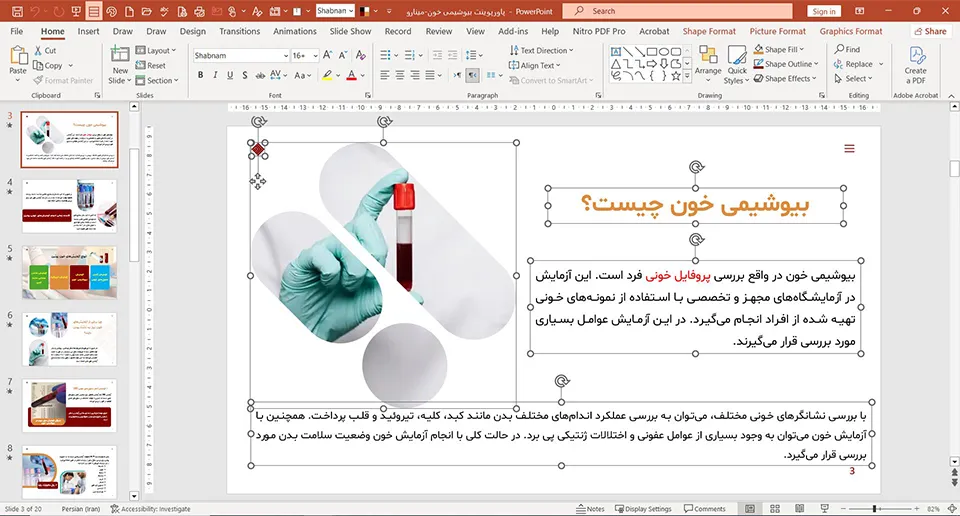Click the red font color swatch

351,75
